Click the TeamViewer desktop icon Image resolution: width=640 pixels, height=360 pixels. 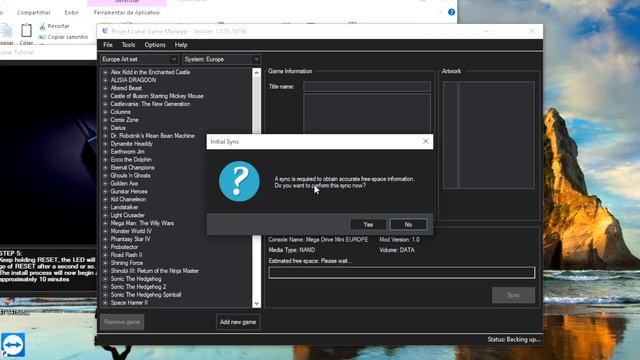click(13, 345)
